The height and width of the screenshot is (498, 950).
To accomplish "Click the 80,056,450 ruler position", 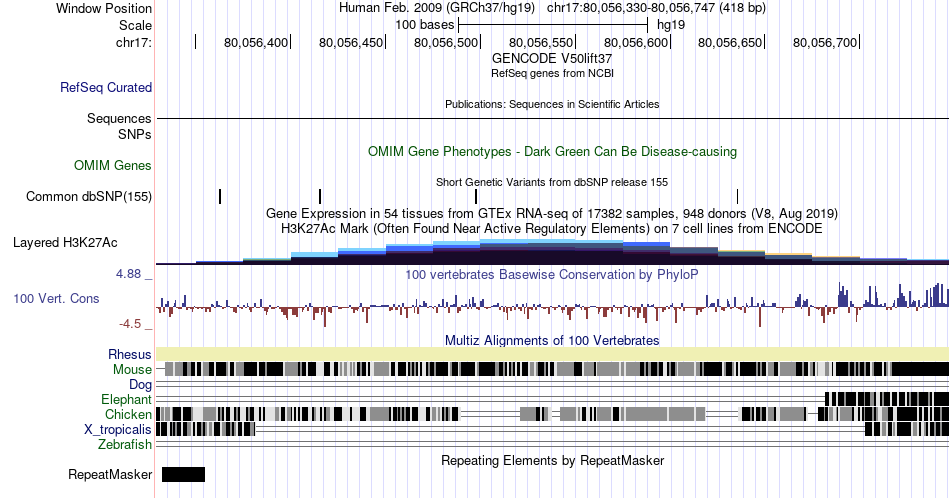I will 351,42.
